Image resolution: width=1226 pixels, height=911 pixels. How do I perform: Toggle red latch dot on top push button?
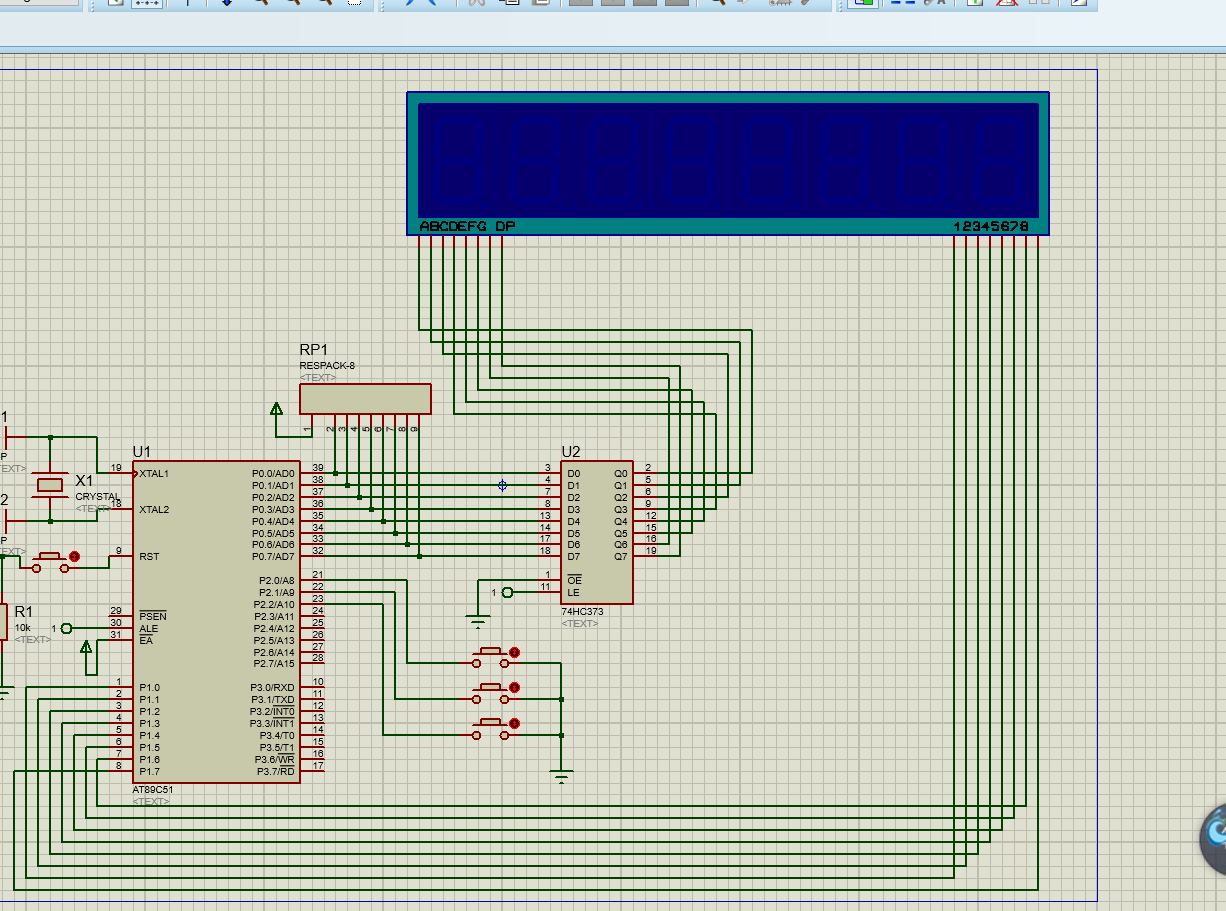[515, 652]
